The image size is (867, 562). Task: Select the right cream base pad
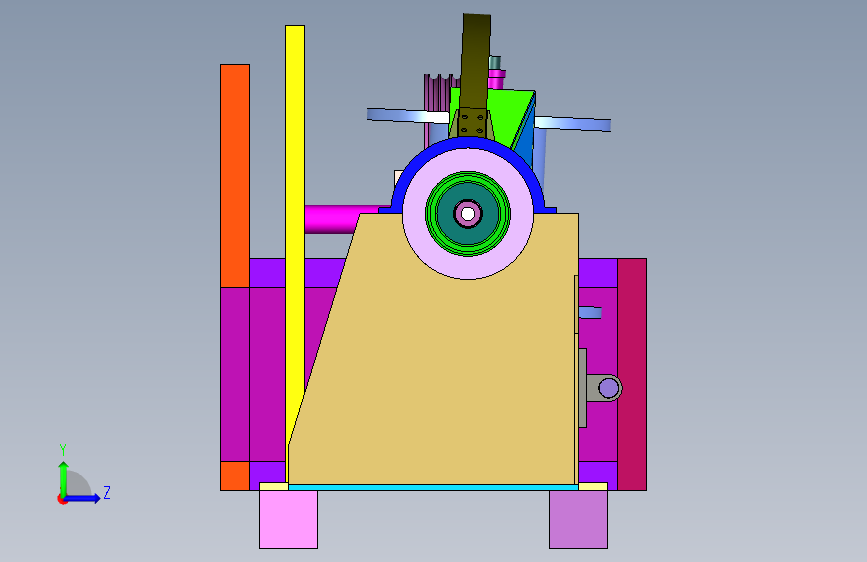tap(593, 486)
